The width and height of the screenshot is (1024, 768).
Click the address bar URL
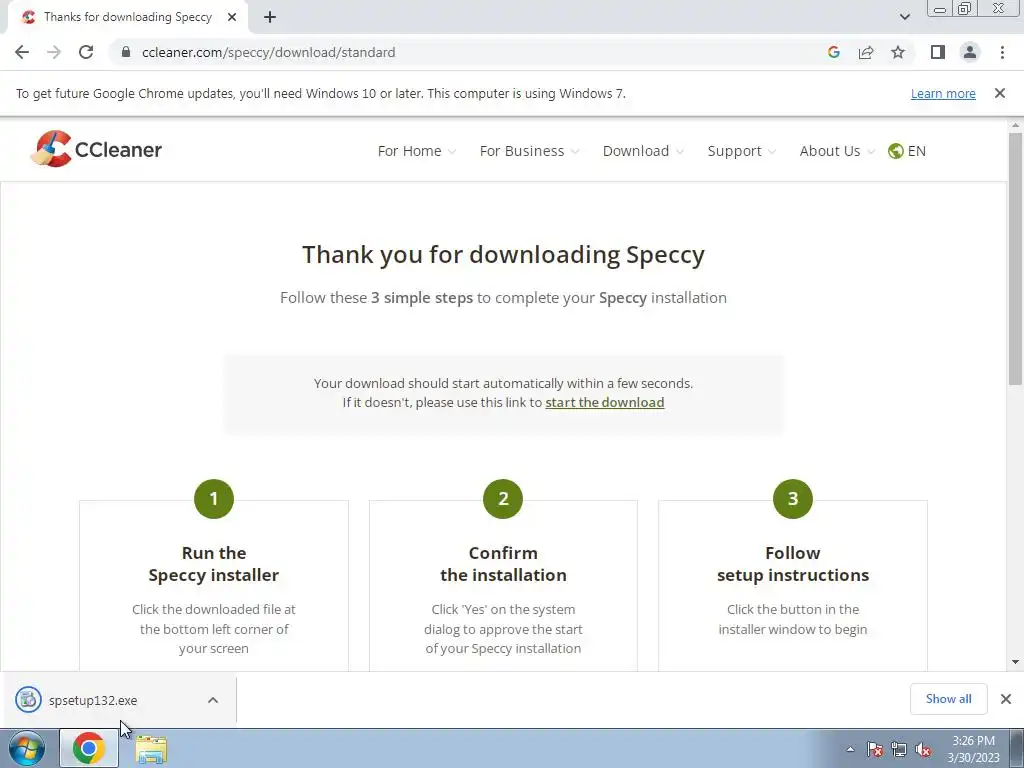(268, 52)
